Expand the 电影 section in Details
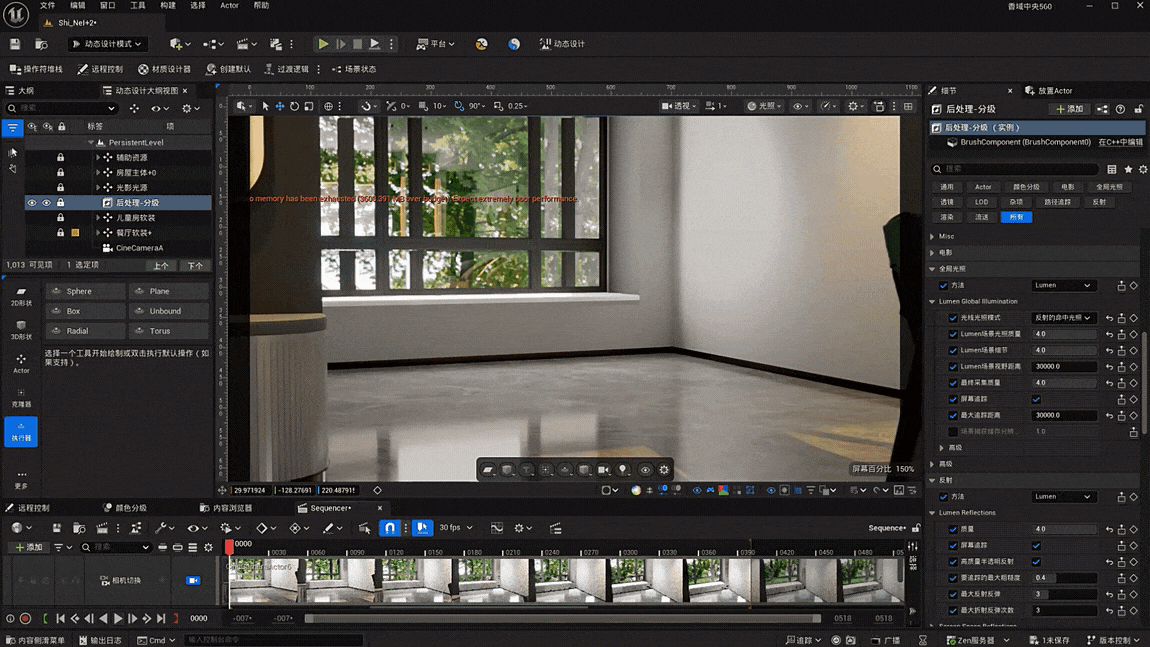This screenshot has width=1150, height=647. pos(932,252)
